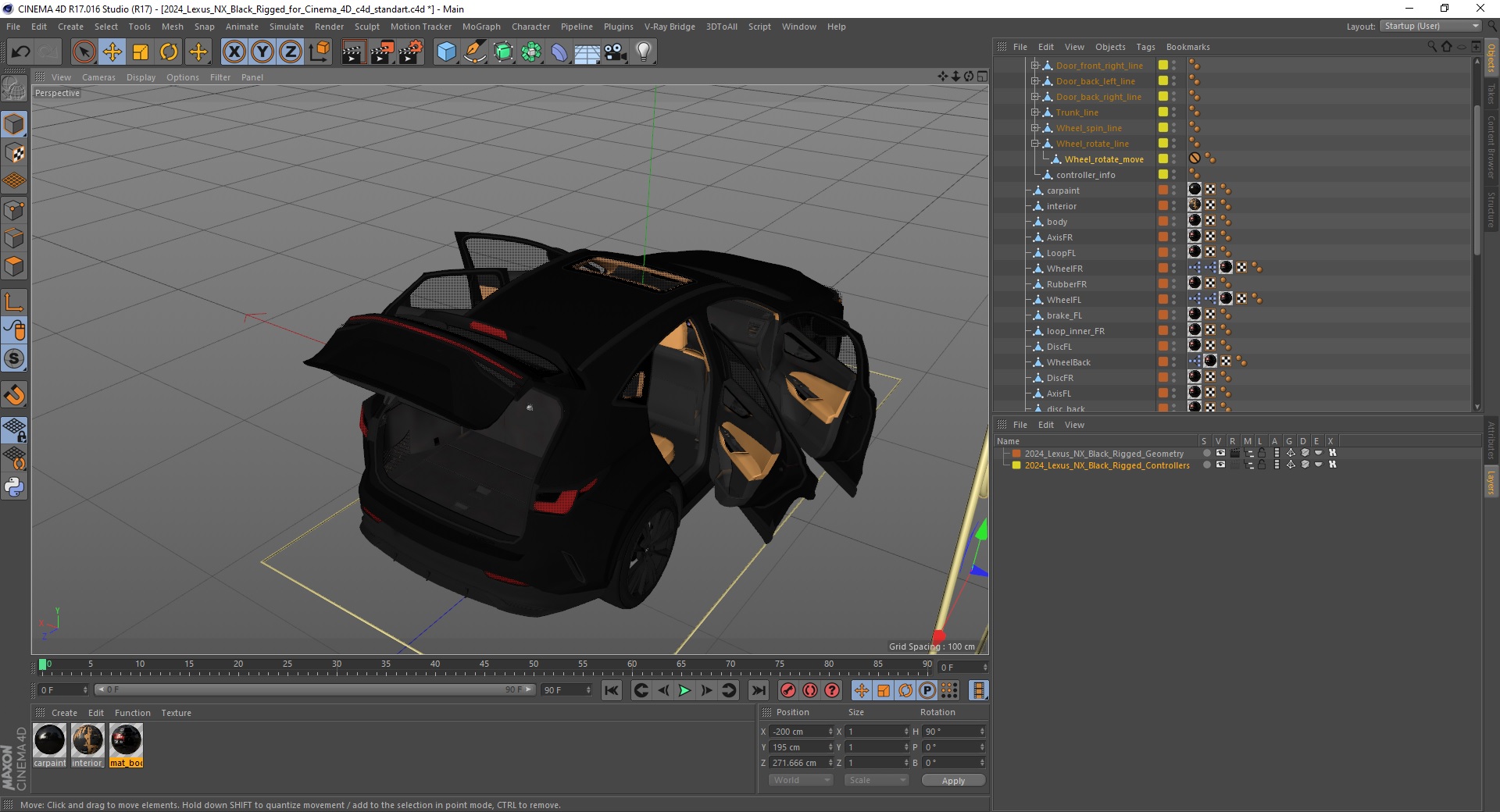Toggle Y-axis lock
Image resolution: width=1500 pixels, height=812 pixels.
[x=262, y=52]
